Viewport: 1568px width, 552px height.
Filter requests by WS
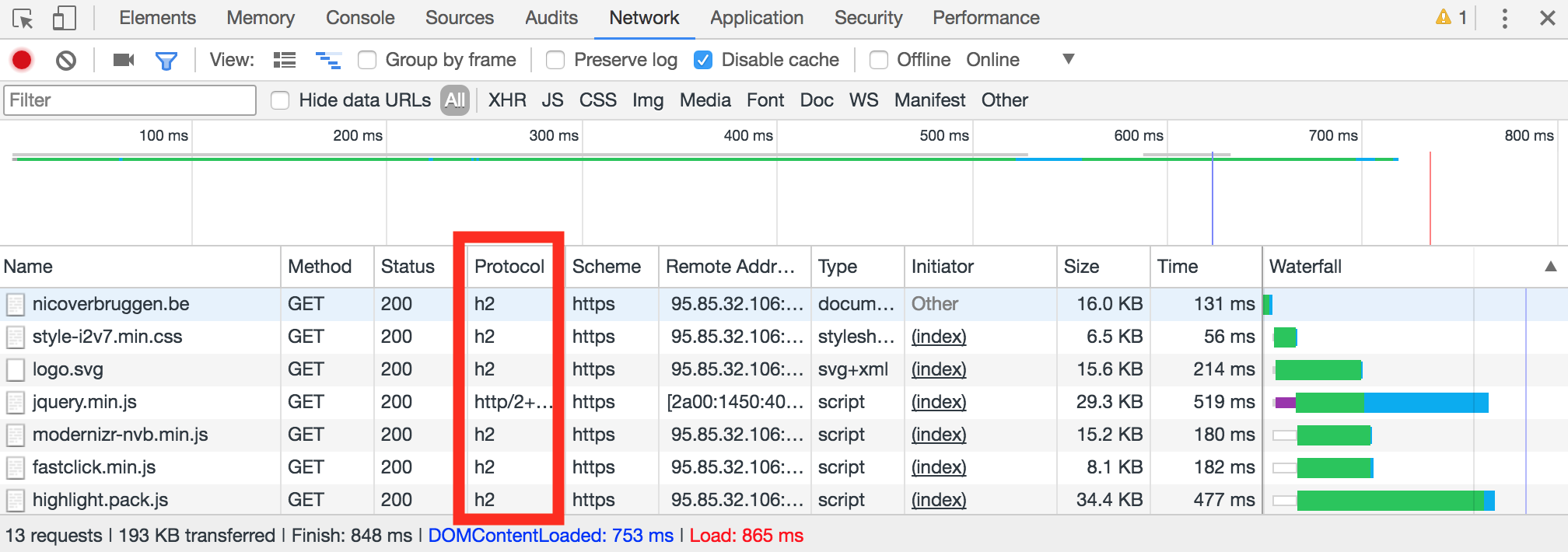[x=863, y=100]
